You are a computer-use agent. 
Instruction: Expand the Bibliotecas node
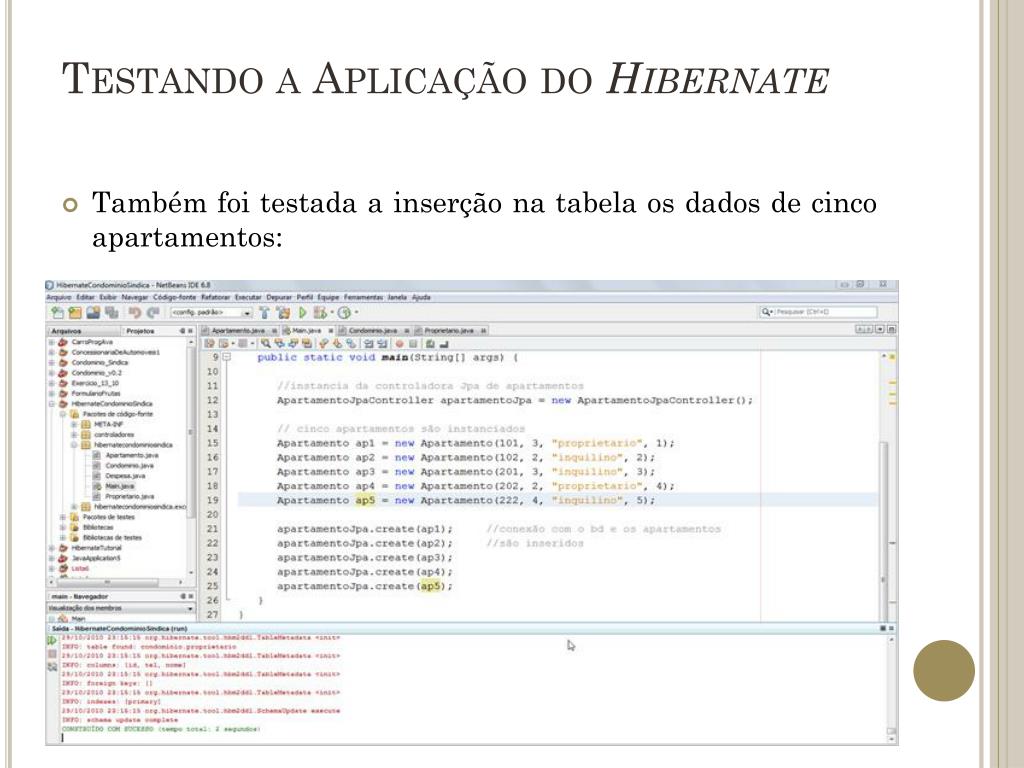(x=63, y=527)
